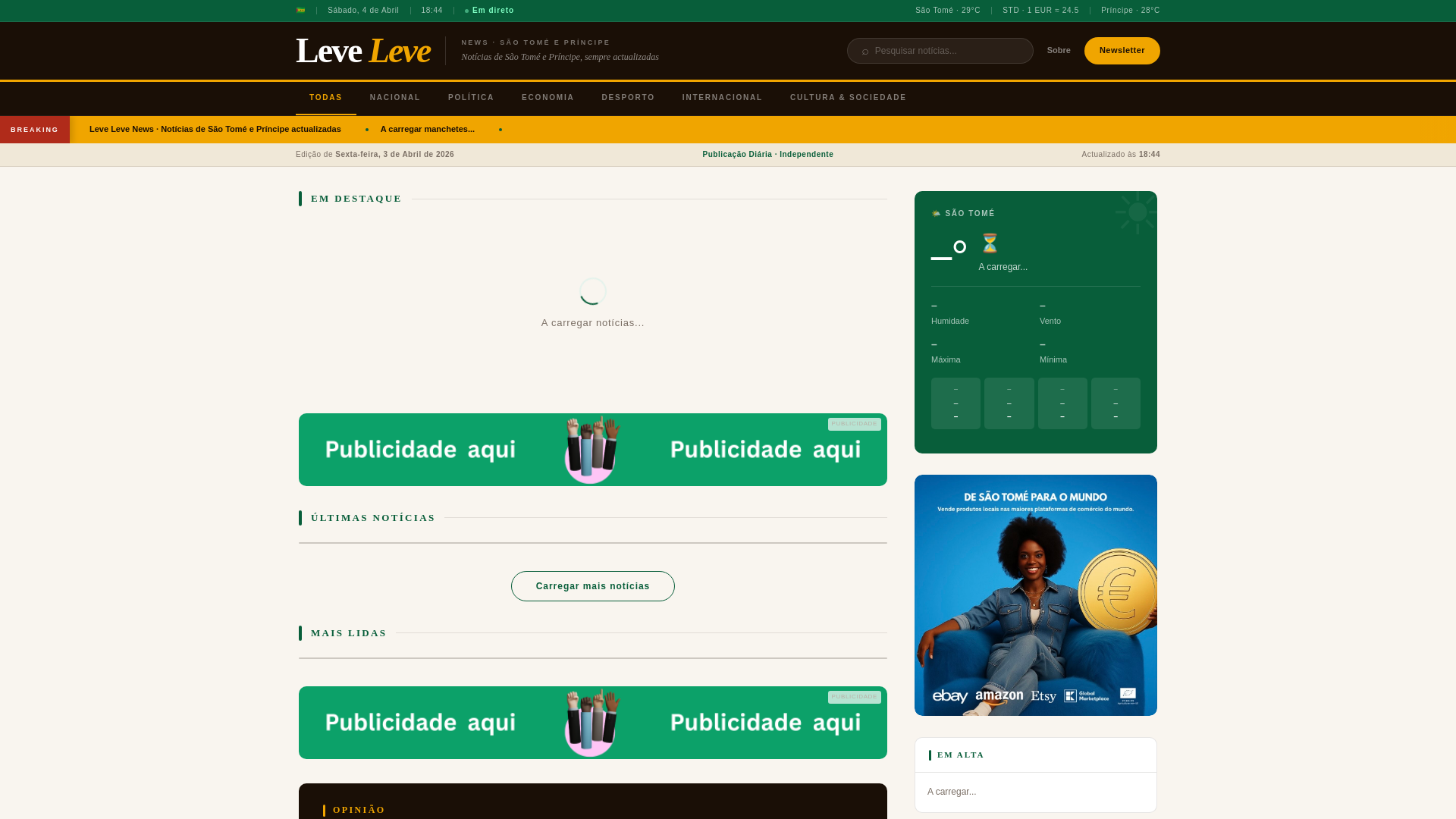Click the news loading spinner
The image size is (1456, 819).
(x=593, y=291)
